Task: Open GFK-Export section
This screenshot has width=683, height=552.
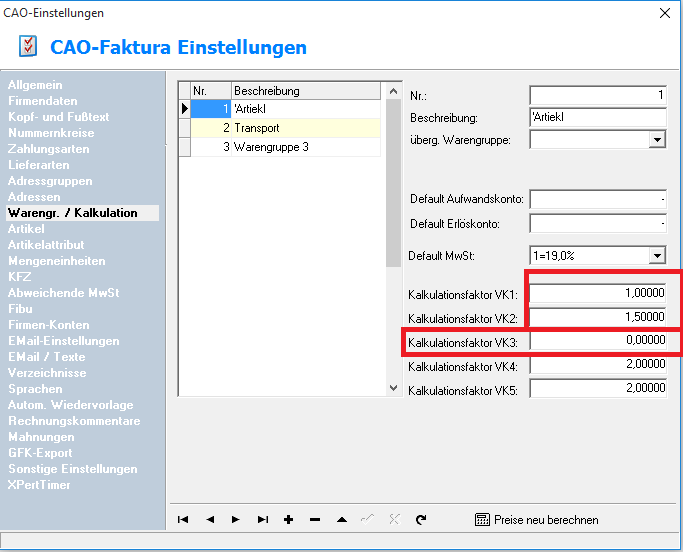Action: (40, 453)
